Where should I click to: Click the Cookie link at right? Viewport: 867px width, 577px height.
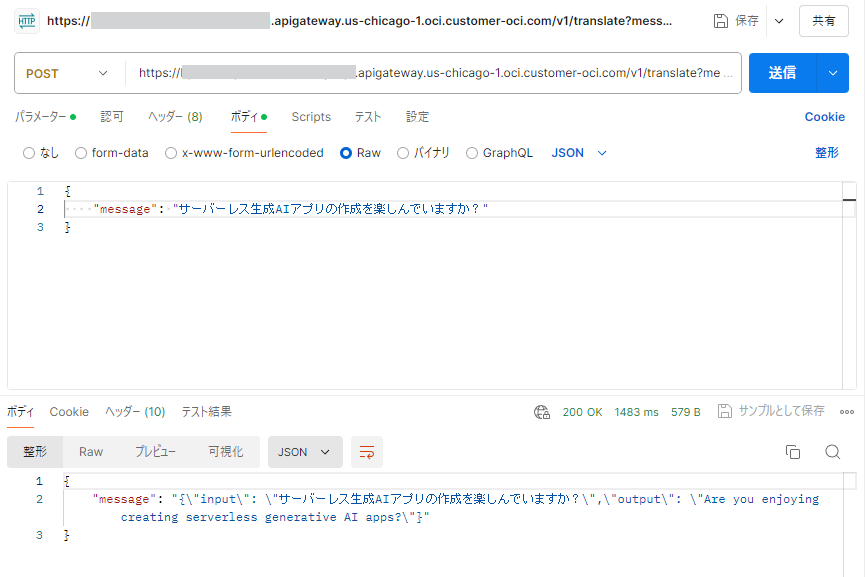pos(824,117)
